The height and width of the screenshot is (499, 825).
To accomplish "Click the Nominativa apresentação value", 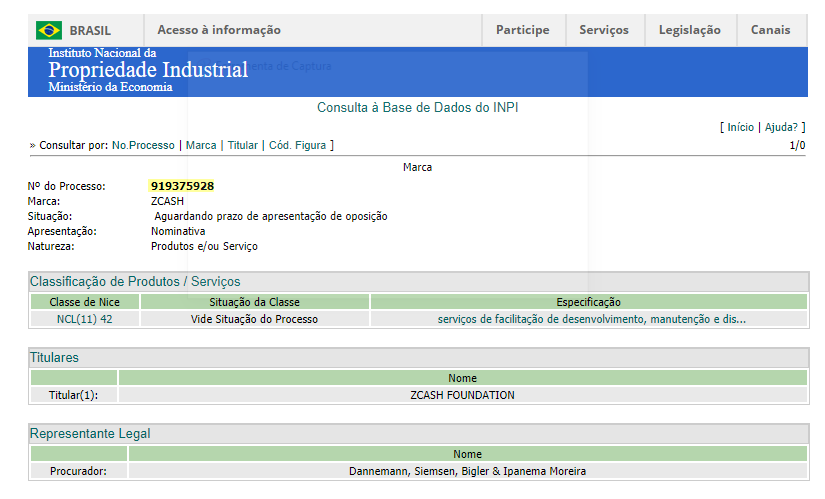I will [178, 231].
